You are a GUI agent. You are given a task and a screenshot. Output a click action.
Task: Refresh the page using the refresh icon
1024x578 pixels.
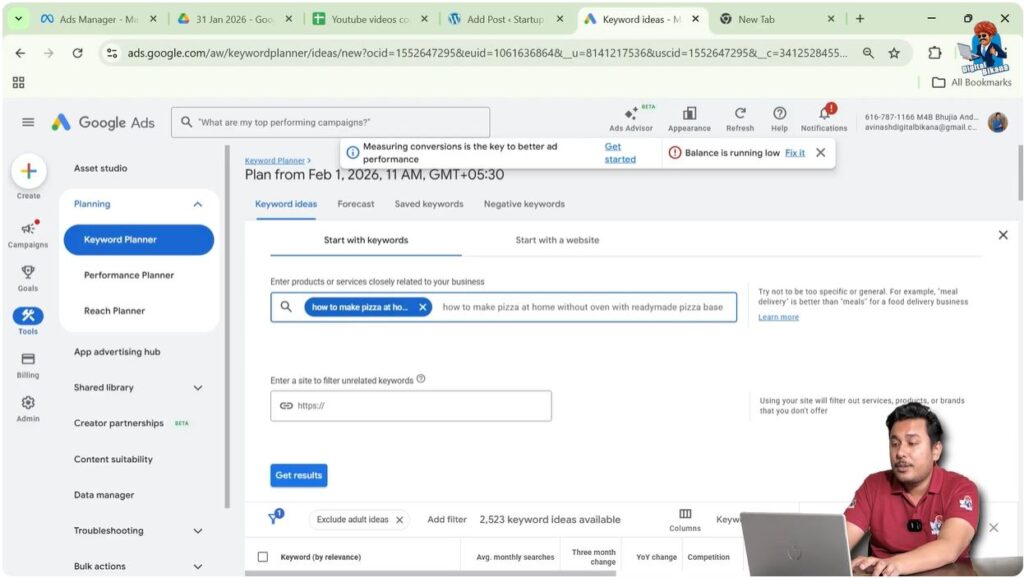coord(740,115)
